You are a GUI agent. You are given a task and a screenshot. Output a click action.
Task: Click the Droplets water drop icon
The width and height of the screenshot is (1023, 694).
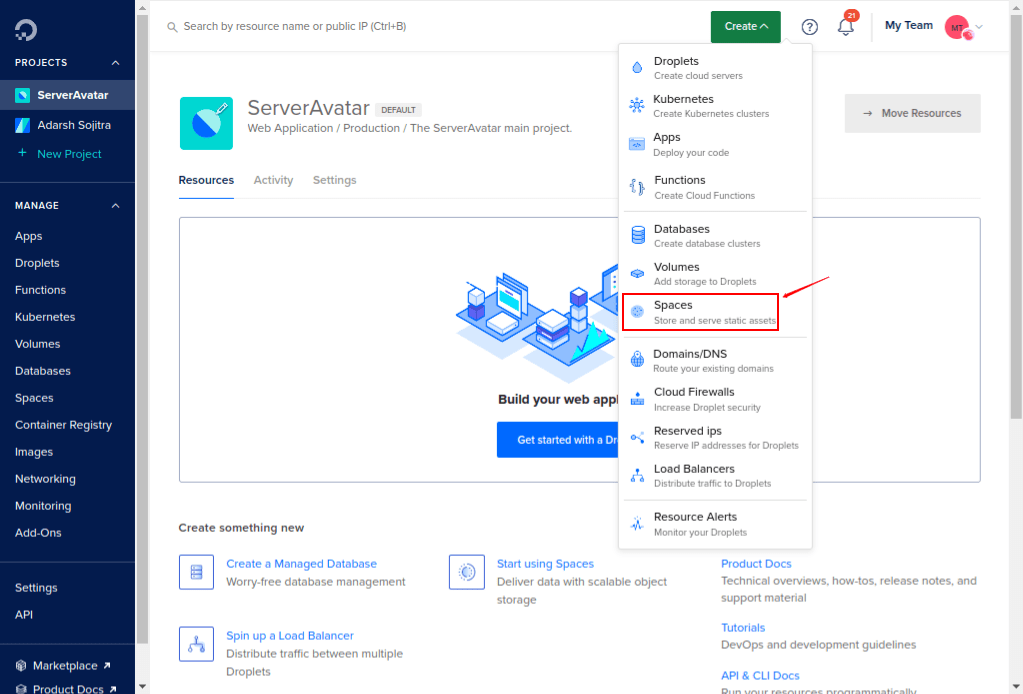(637, 68)
